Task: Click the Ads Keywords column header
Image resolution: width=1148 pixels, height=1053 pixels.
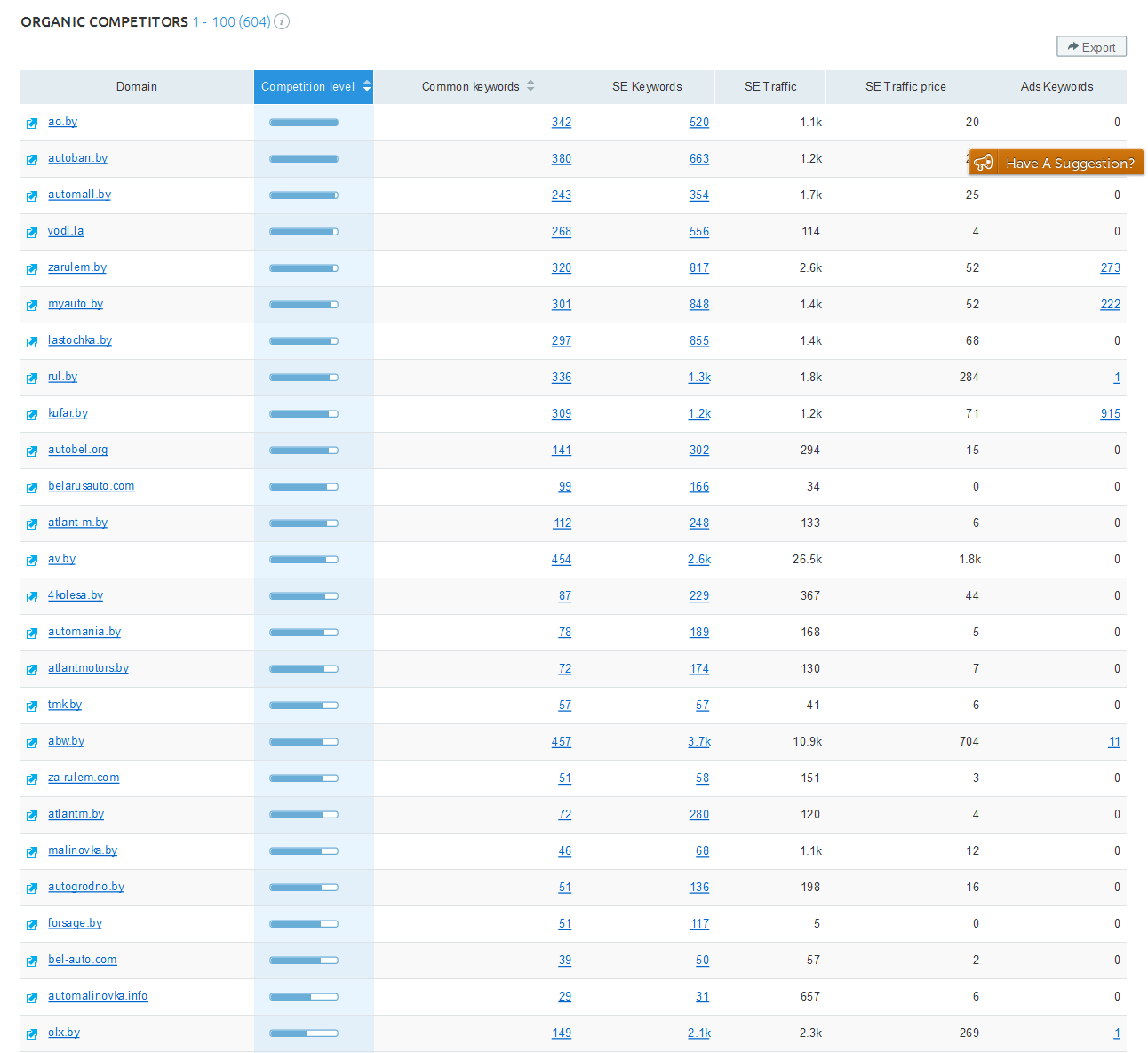Action: click(1056, 87)
